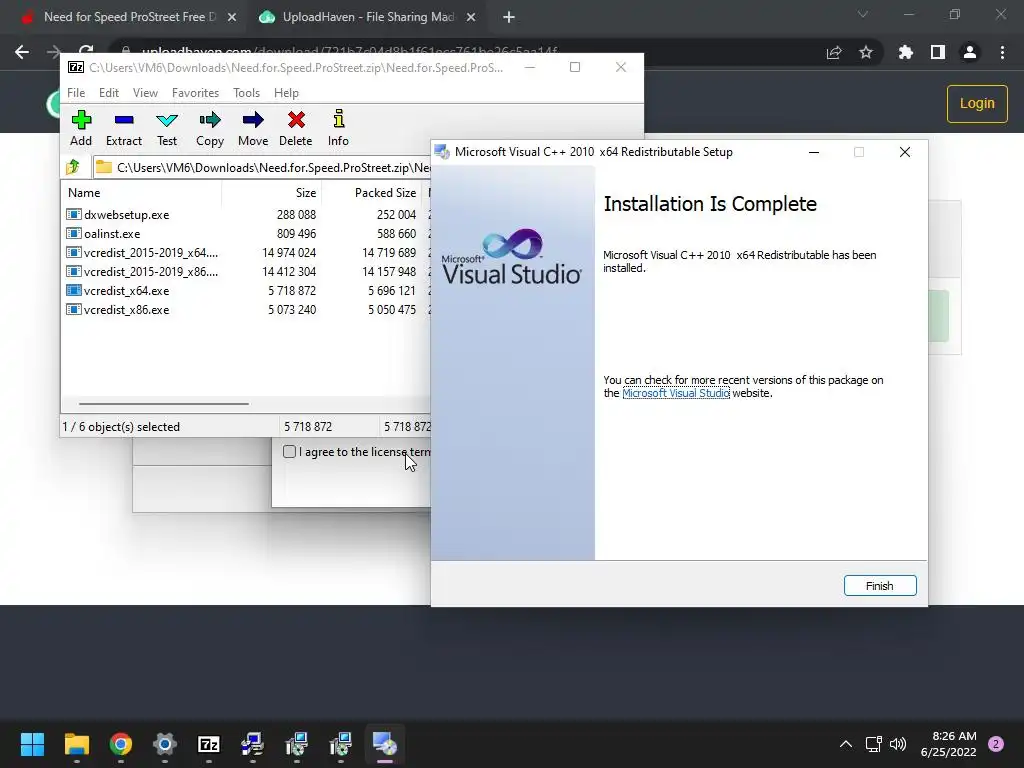
Task: Close the Visual C++ Redistributable Setup window
Action: point(904,152)
